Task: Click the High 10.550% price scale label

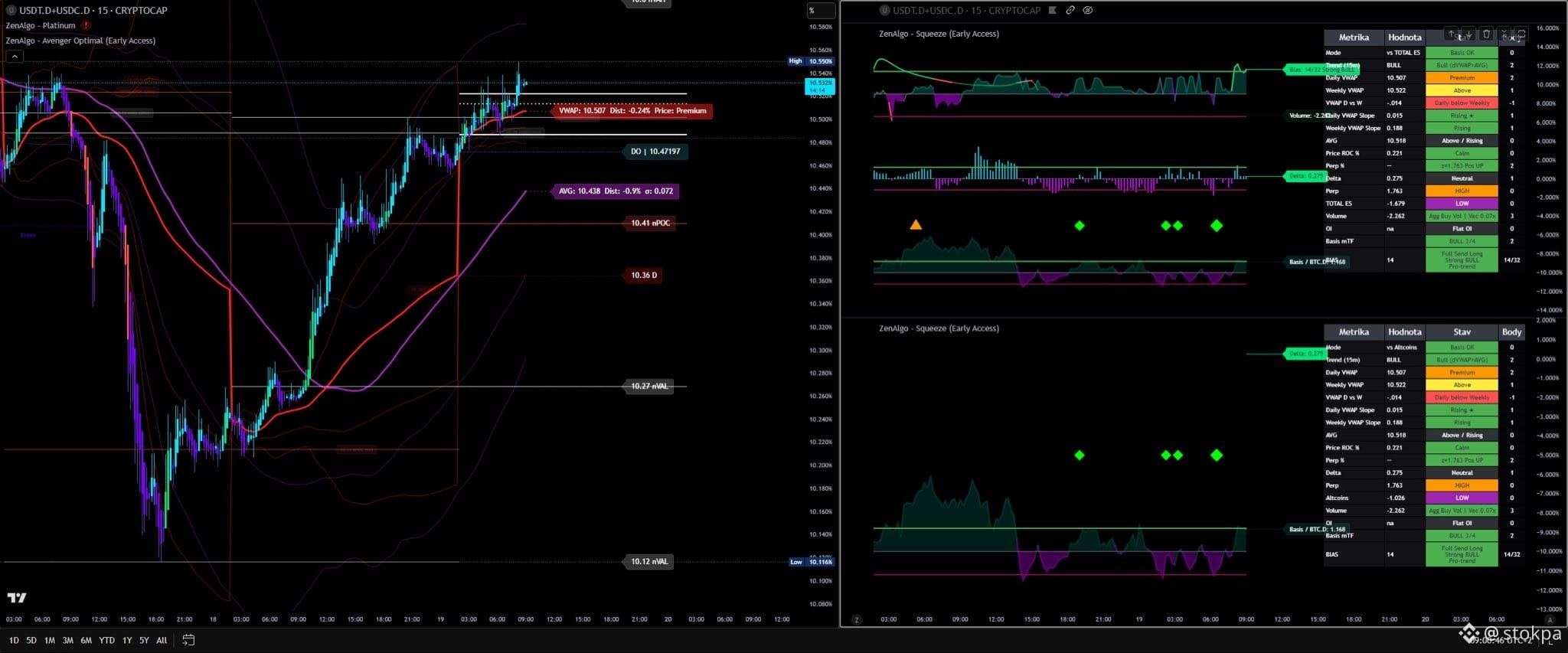Action: coord(812,61)
